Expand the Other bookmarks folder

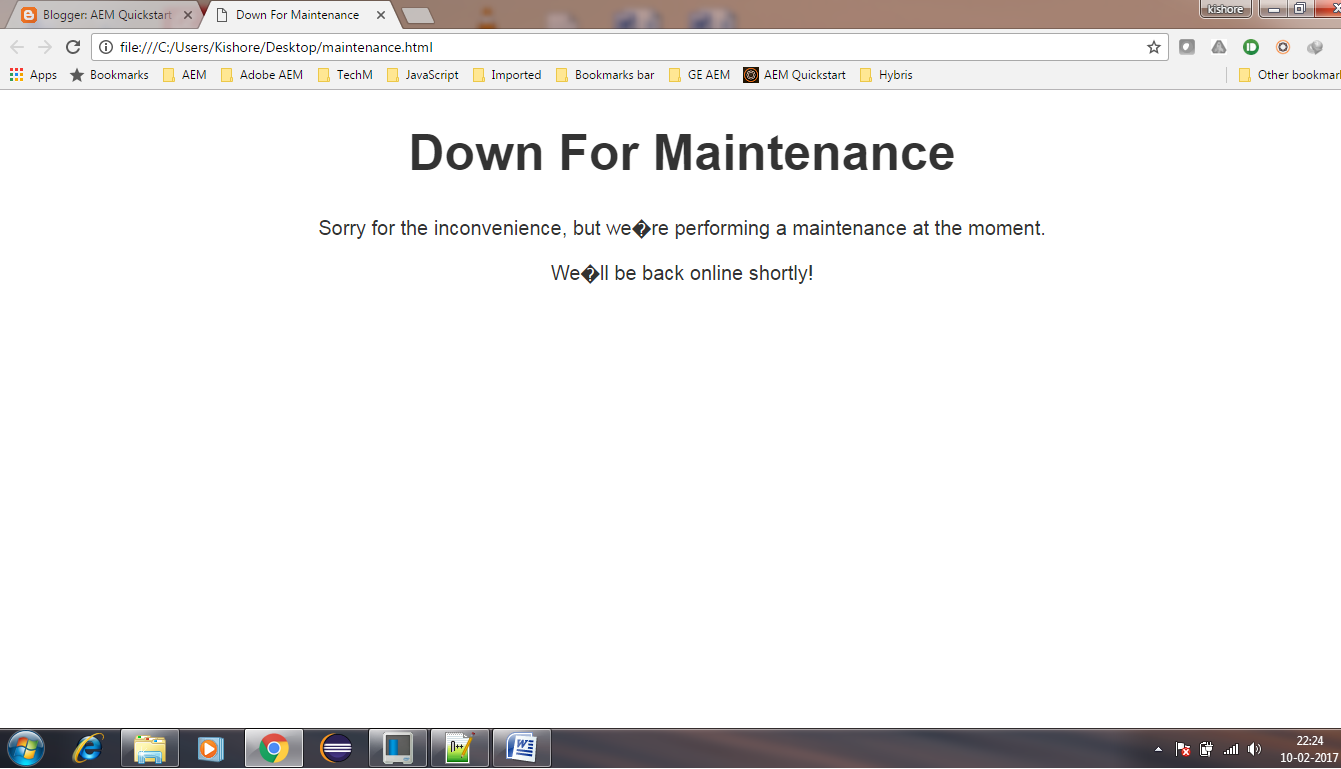1292,74
